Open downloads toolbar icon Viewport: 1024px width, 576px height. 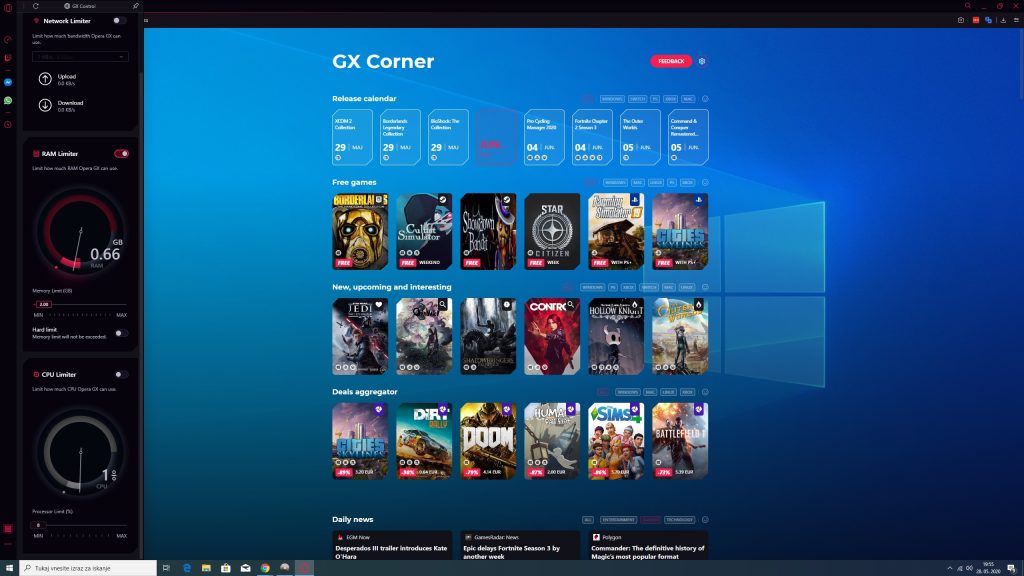pos(1003,20)
